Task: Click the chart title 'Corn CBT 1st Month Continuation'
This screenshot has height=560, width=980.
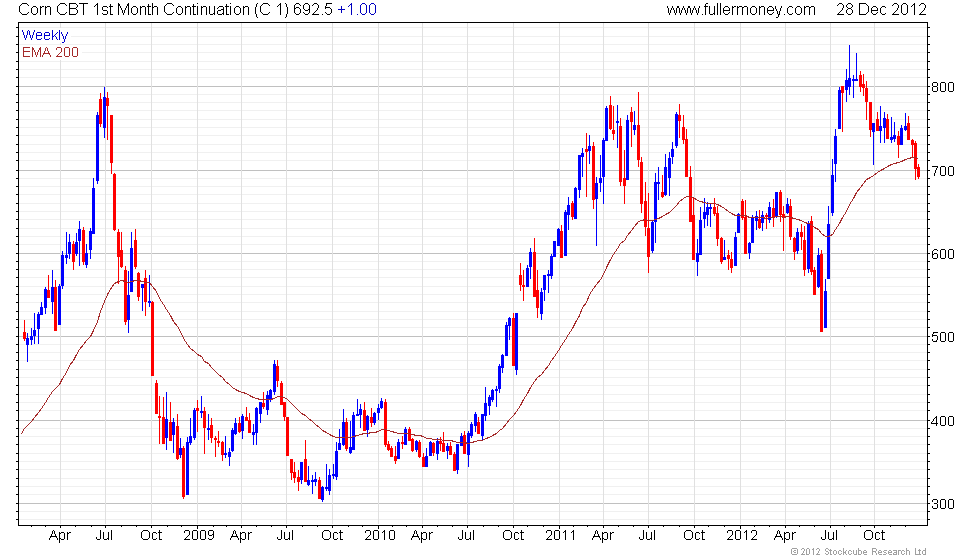Action: tap(134, 10)
